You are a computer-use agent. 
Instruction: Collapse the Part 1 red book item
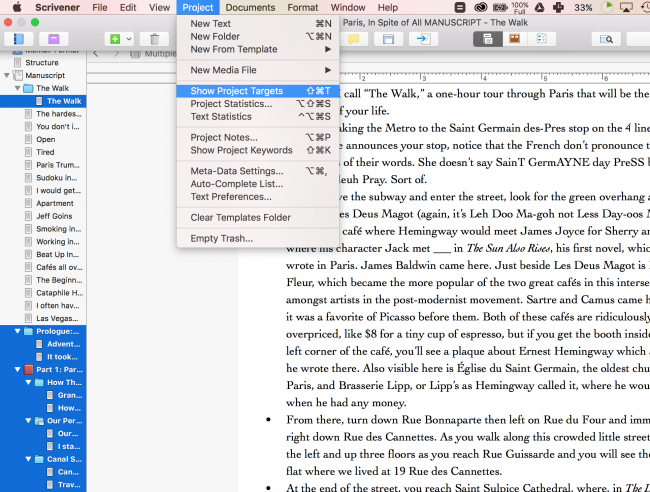tap(18, 370)
